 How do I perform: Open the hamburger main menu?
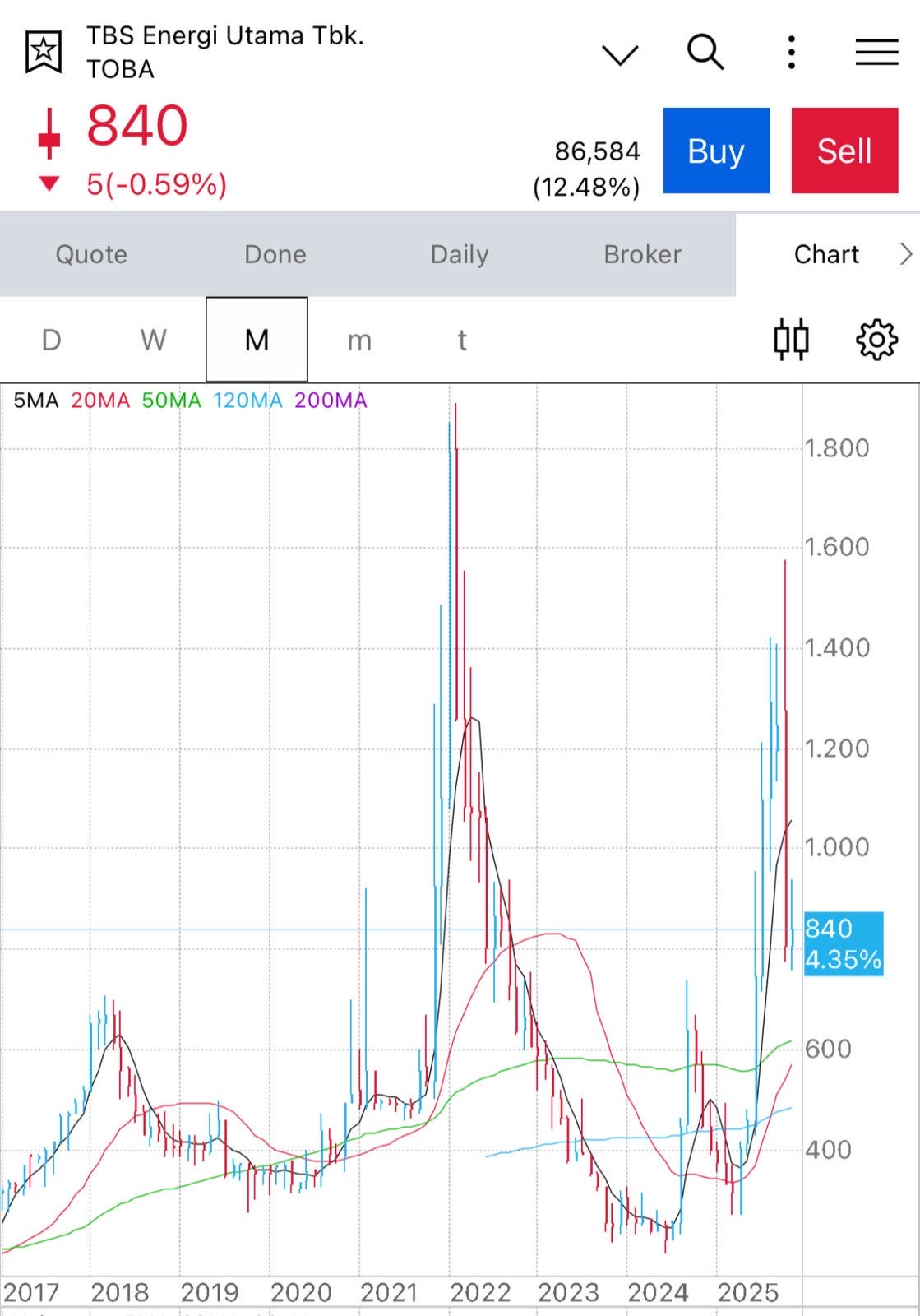tap(876, 53)
